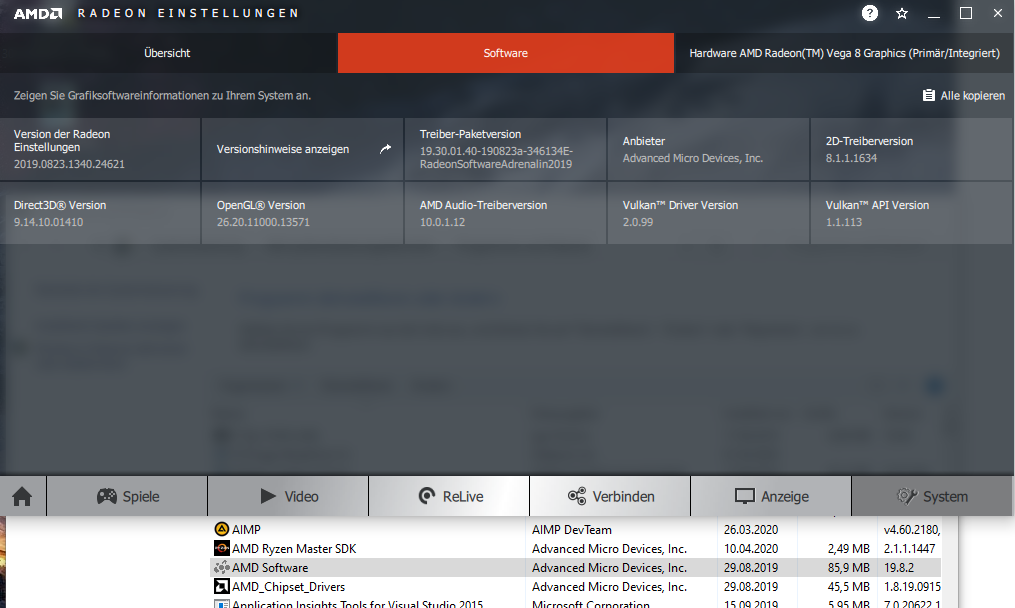The image size is (1015, 608).
Task: Select the Treiber-Paketversion tile
Action: tap(506, 149)
